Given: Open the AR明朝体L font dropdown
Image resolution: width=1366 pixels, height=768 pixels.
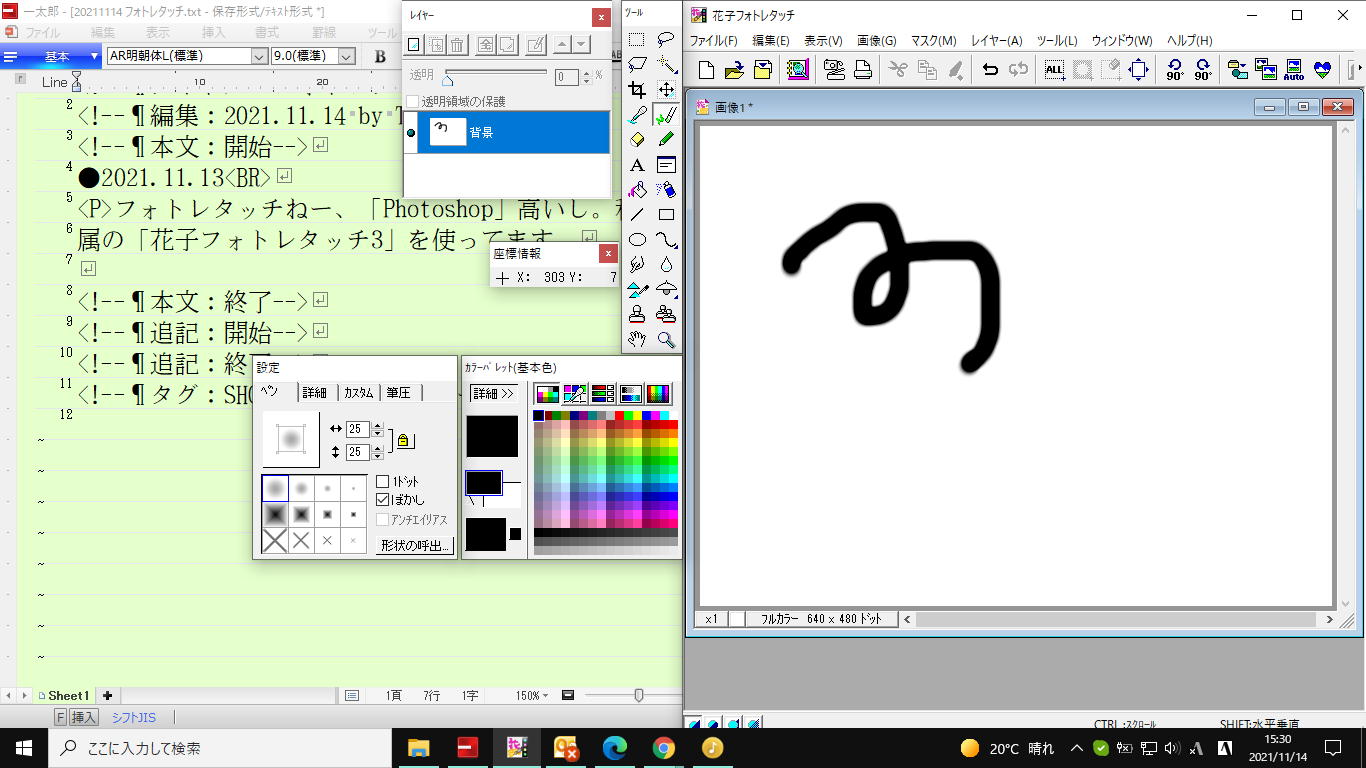Looking at the screenshot, I should 261,57.
